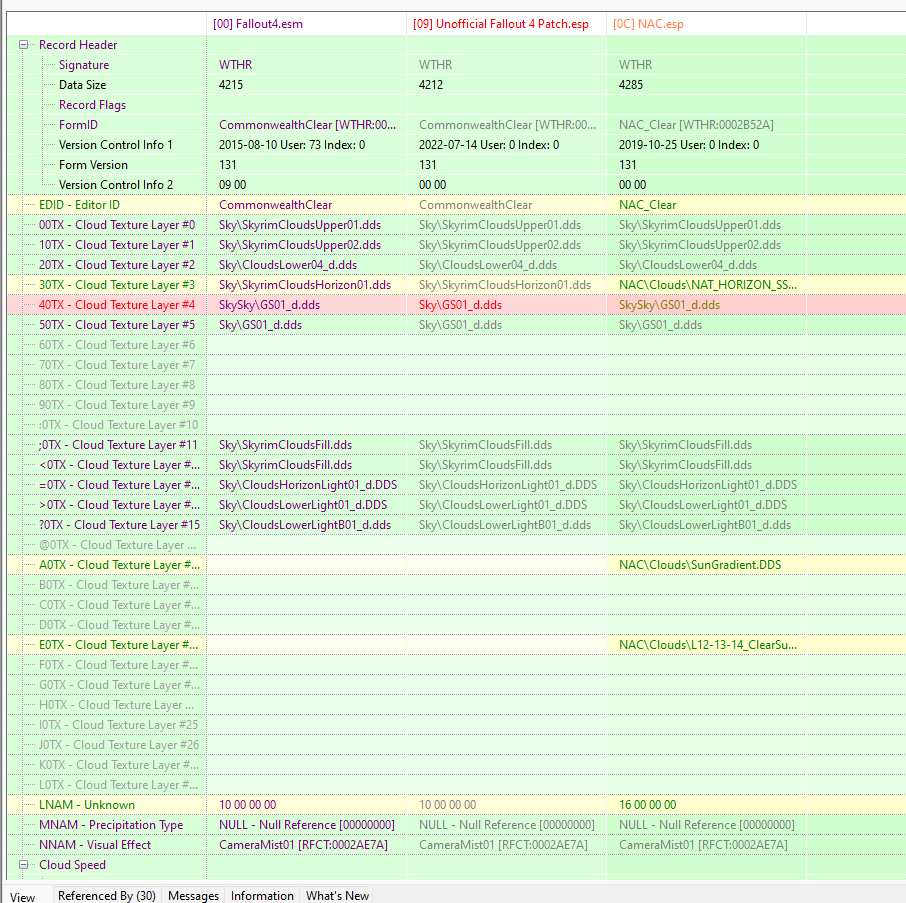
Task: Collapse the Record Header tree node
Action: [24, 44]
